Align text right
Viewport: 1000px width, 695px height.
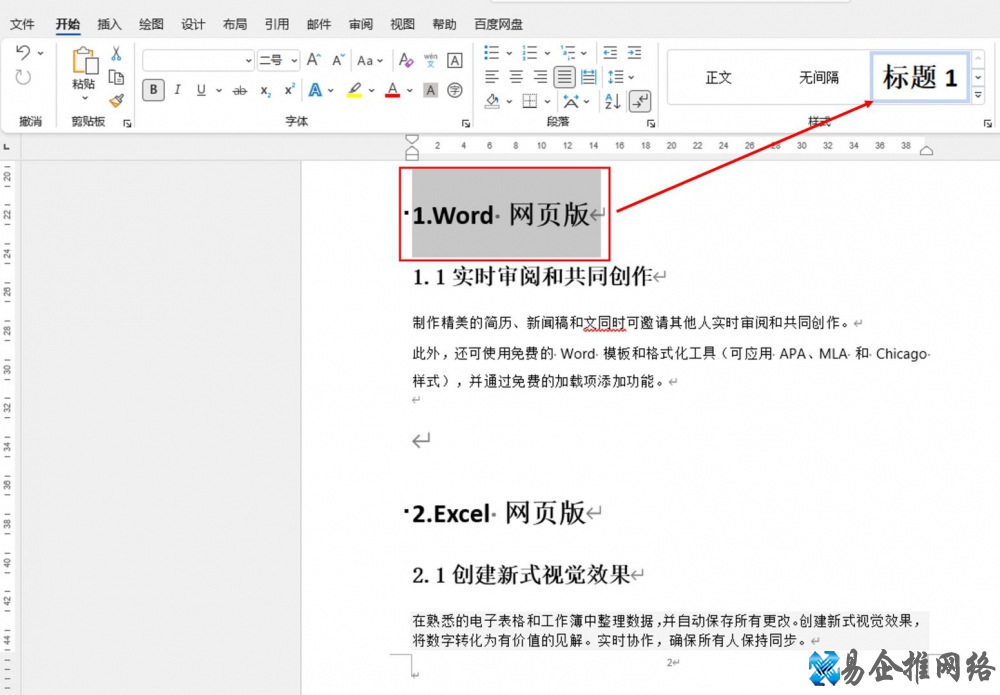(540, 78)
